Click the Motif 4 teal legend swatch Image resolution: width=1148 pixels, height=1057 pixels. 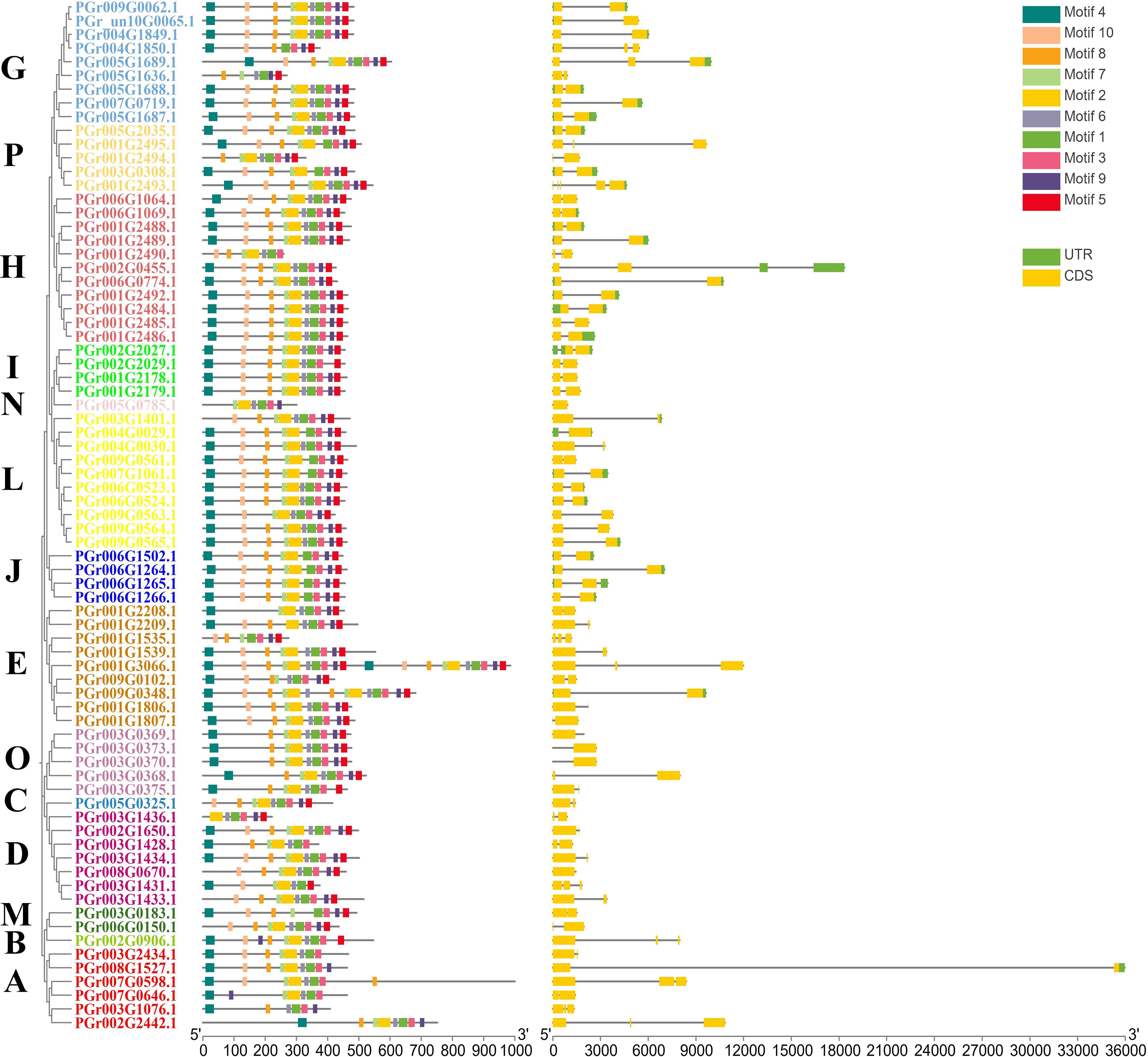coord(1041,14)
